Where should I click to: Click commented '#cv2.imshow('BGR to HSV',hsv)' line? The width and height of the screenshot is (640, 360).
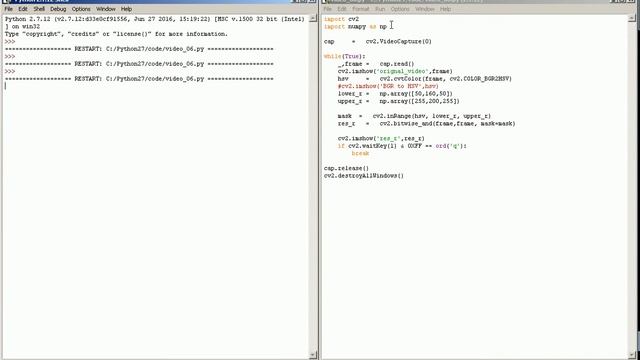click(x=388, y=86)
